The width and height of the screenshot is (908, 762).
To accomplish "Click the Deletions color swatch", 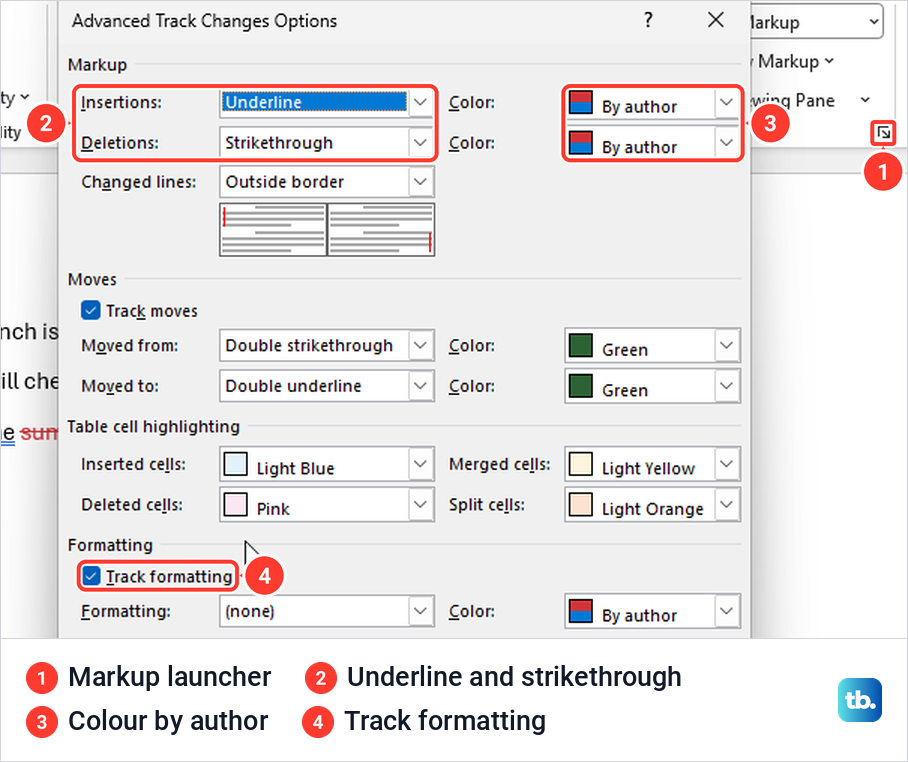I will pos(580,142).
